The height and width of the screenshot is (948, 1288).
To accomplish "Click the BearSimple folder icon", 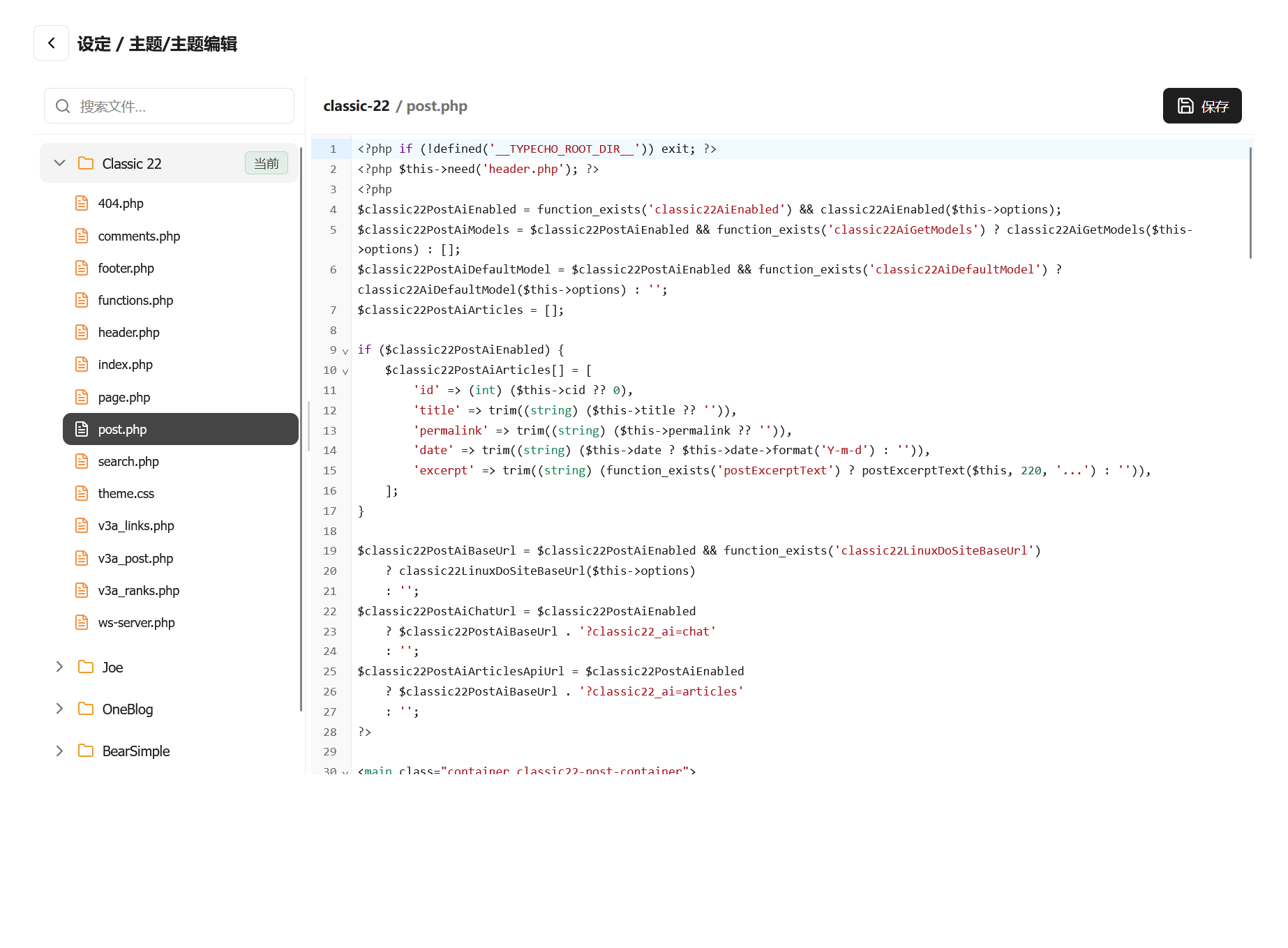I will 86,751.
